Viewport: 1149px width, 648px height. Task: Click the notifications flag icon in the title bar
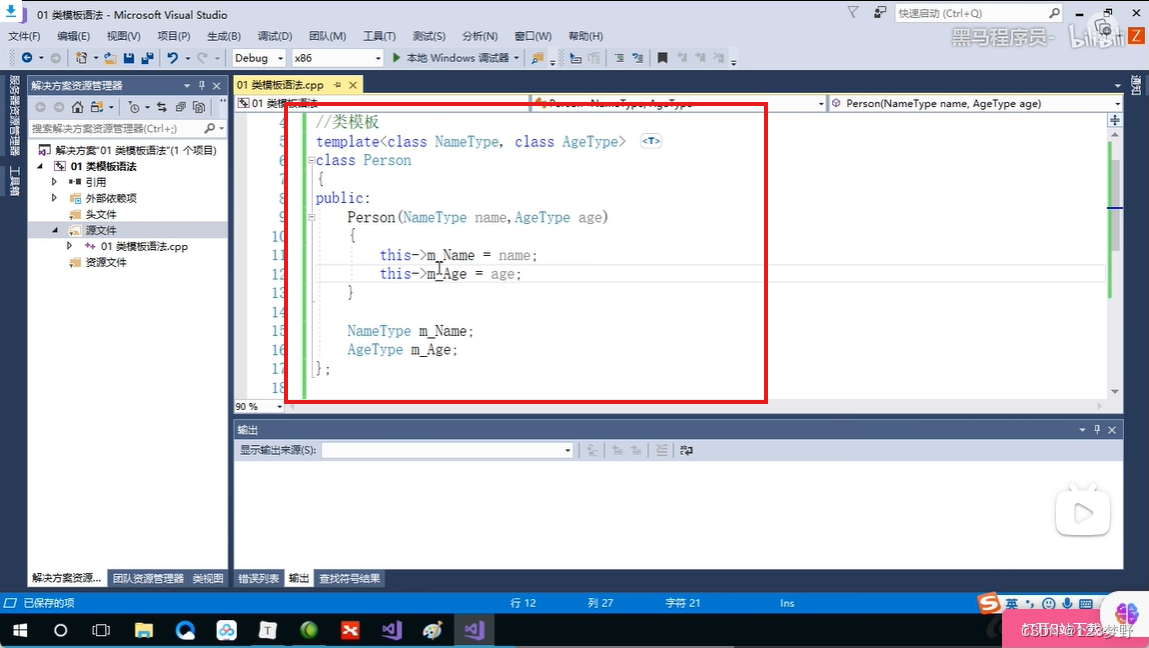pos(853,12)
